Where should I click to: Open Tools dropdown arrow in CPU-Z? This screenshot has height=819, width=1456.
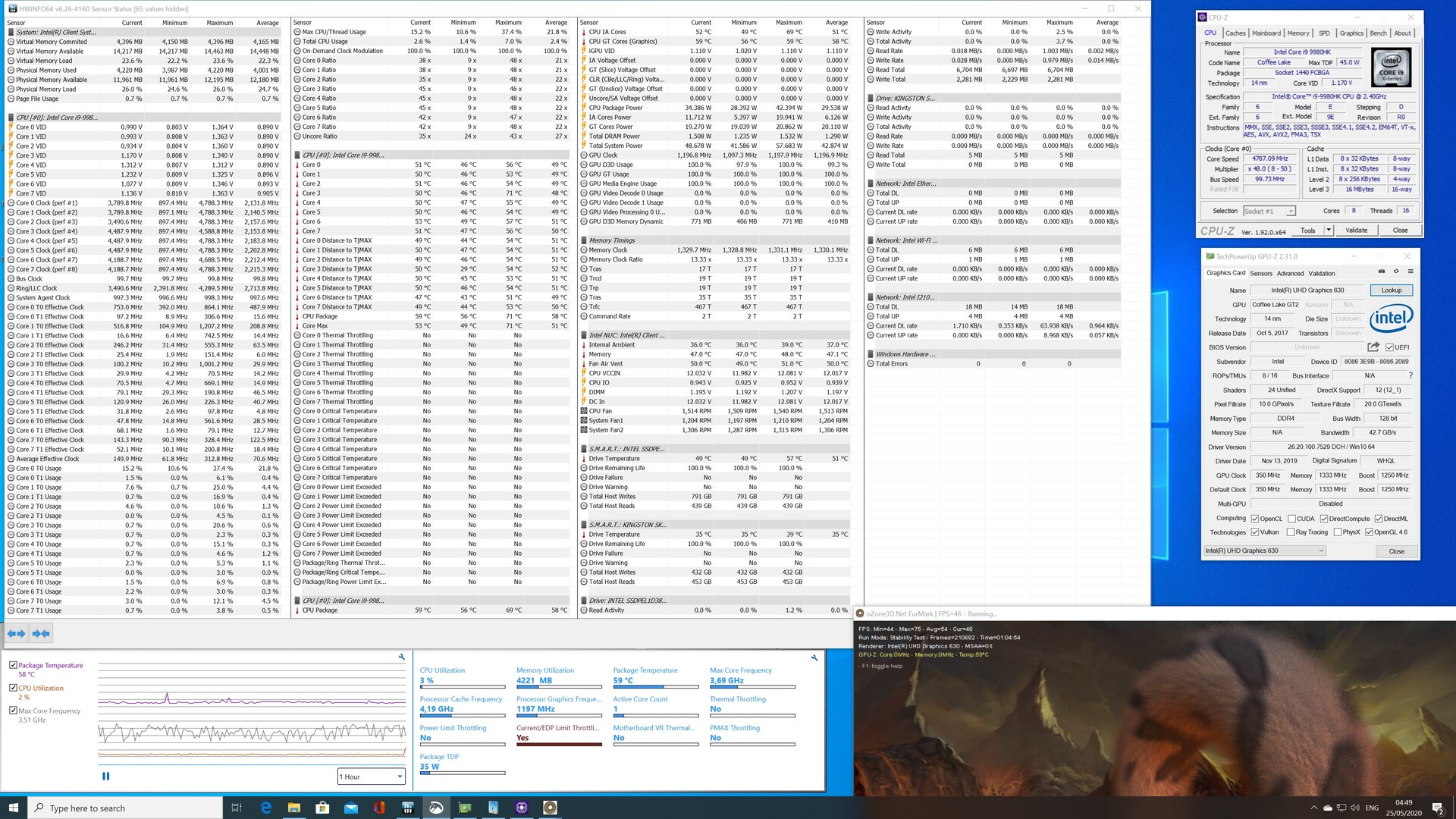pyautogui.click(x=1329, y=230)
